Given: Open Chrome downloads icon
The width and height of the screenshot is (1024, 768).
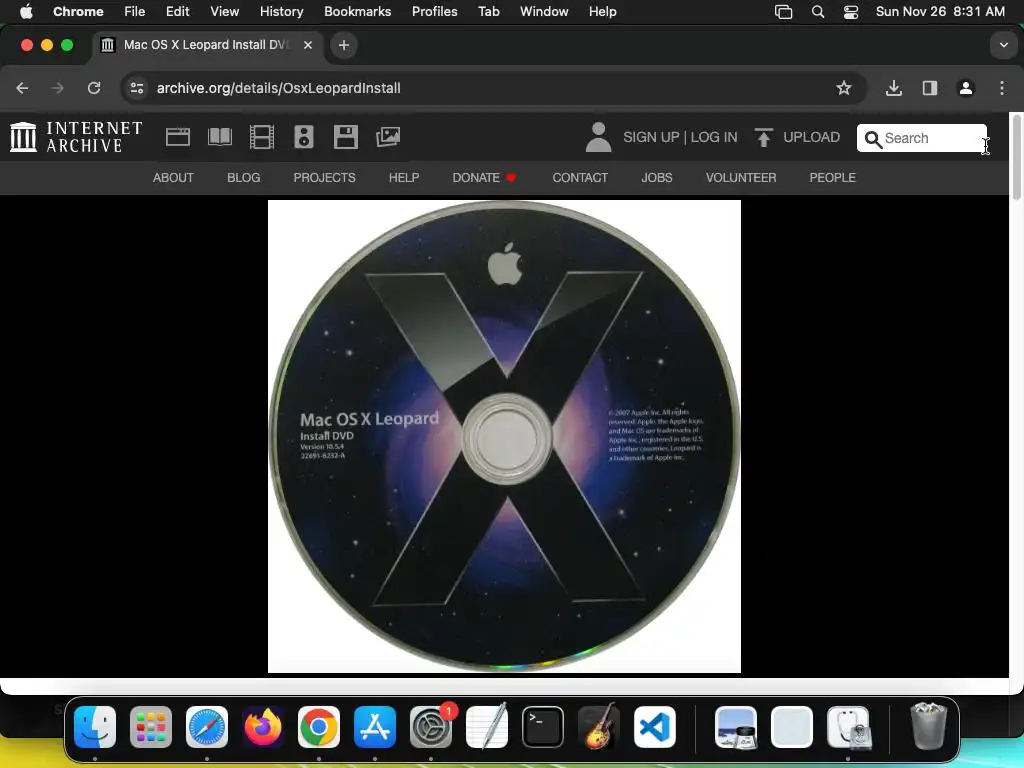Looking at the screenshot, I should [894, 88].
